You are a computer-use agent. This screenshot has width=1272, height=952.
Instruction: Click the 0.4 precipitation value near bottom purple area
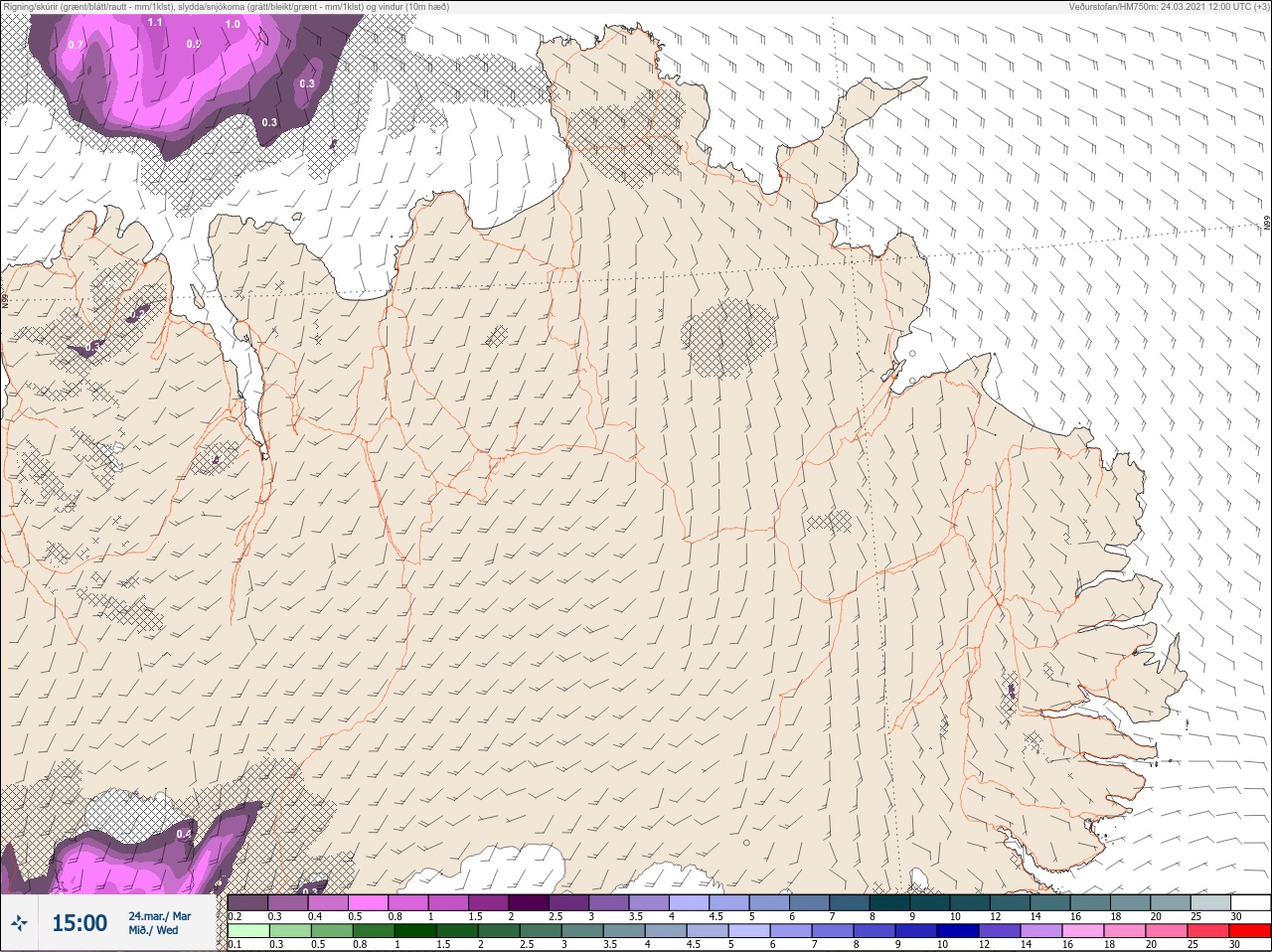click(184, 834)
